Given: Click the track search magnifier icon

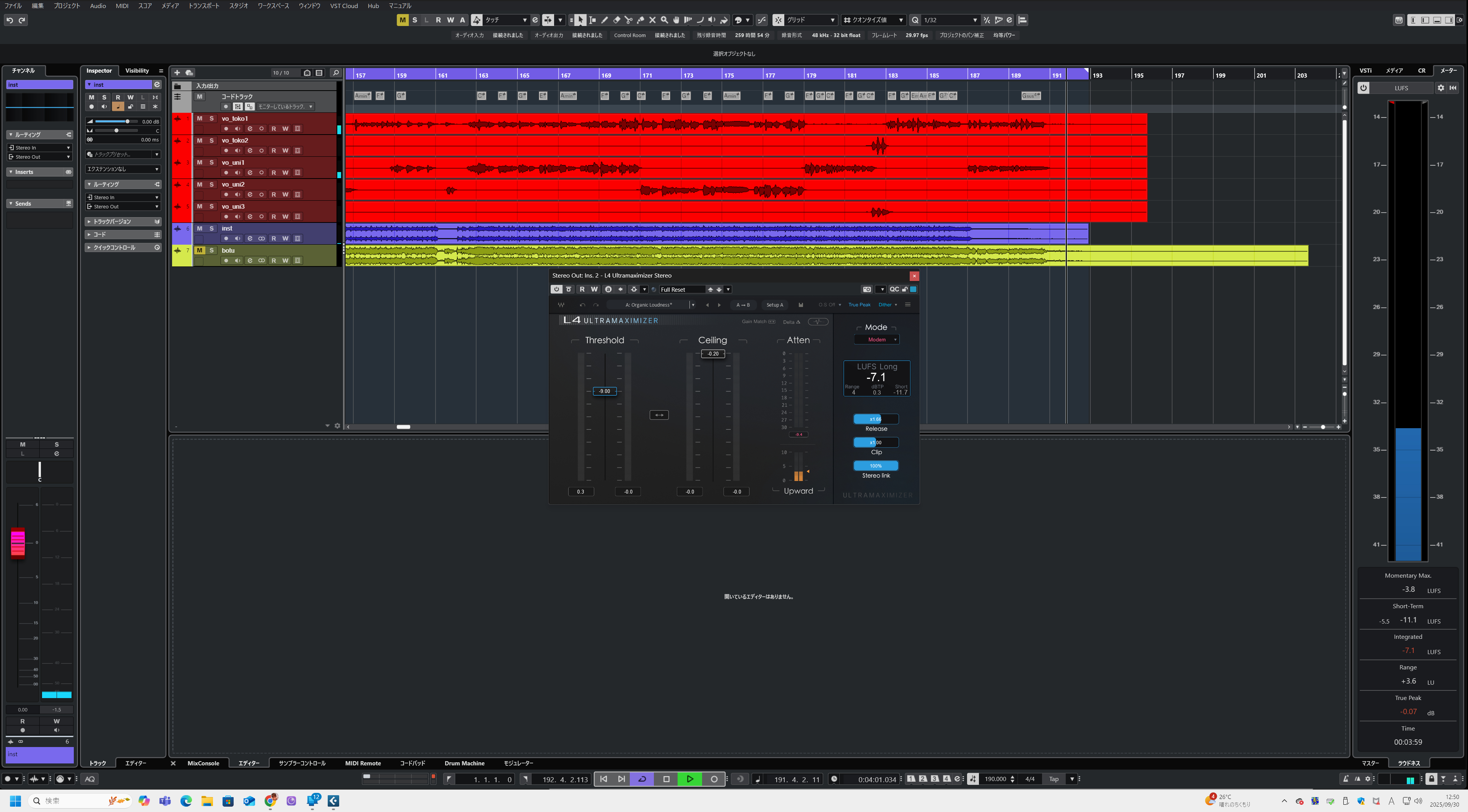Looking at the screenshot, I should (336, 73).
